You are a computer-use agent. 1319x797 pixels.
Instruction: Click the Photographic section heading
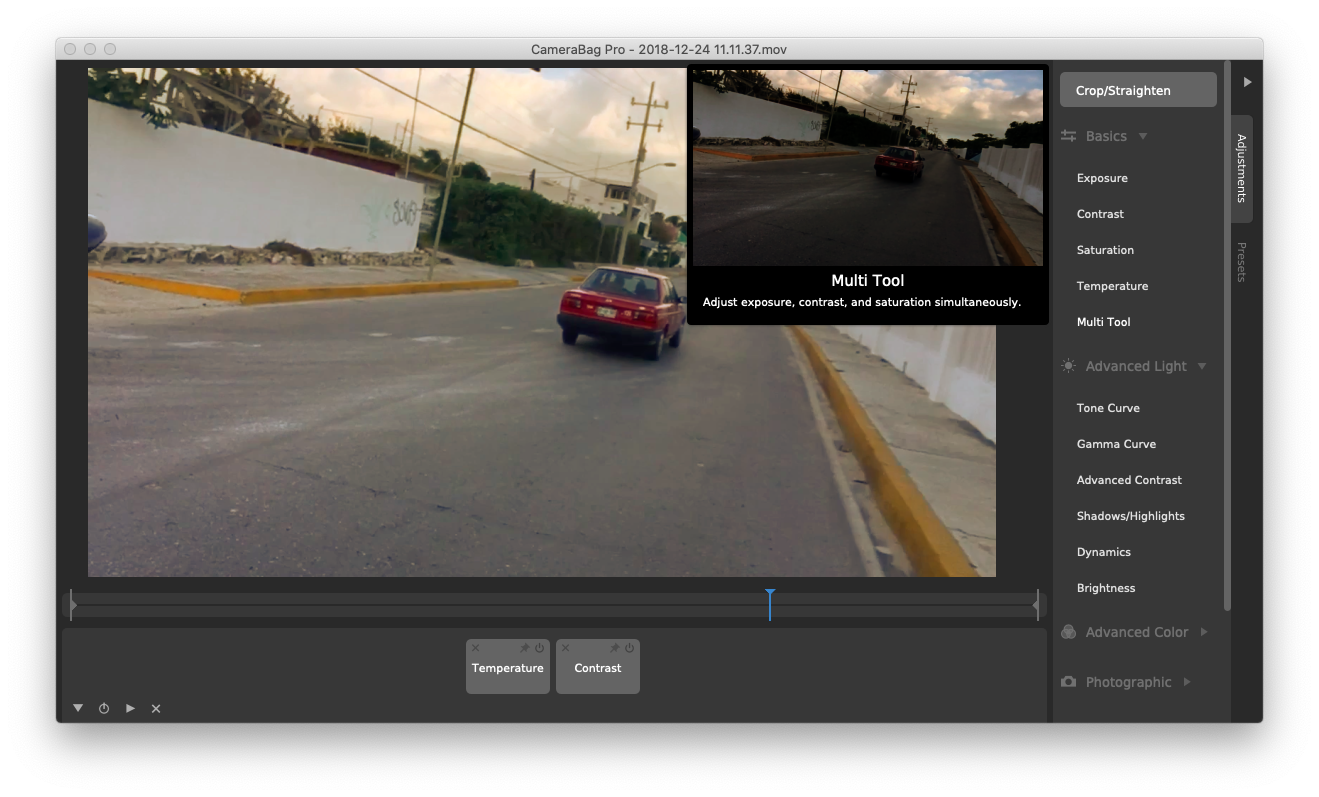[1128, 682]
